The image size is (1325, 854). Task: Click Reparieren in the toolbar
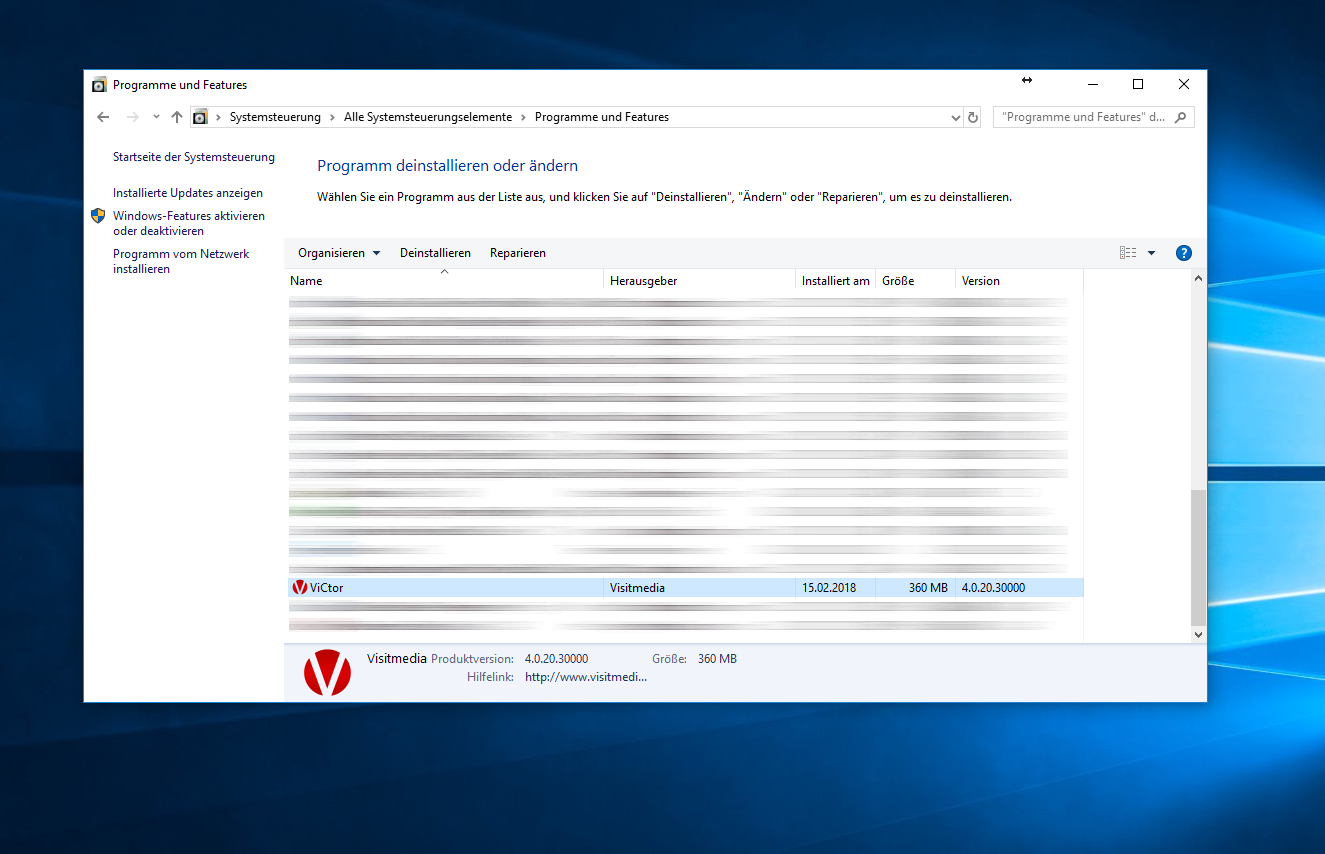click(x=518, y=253)
